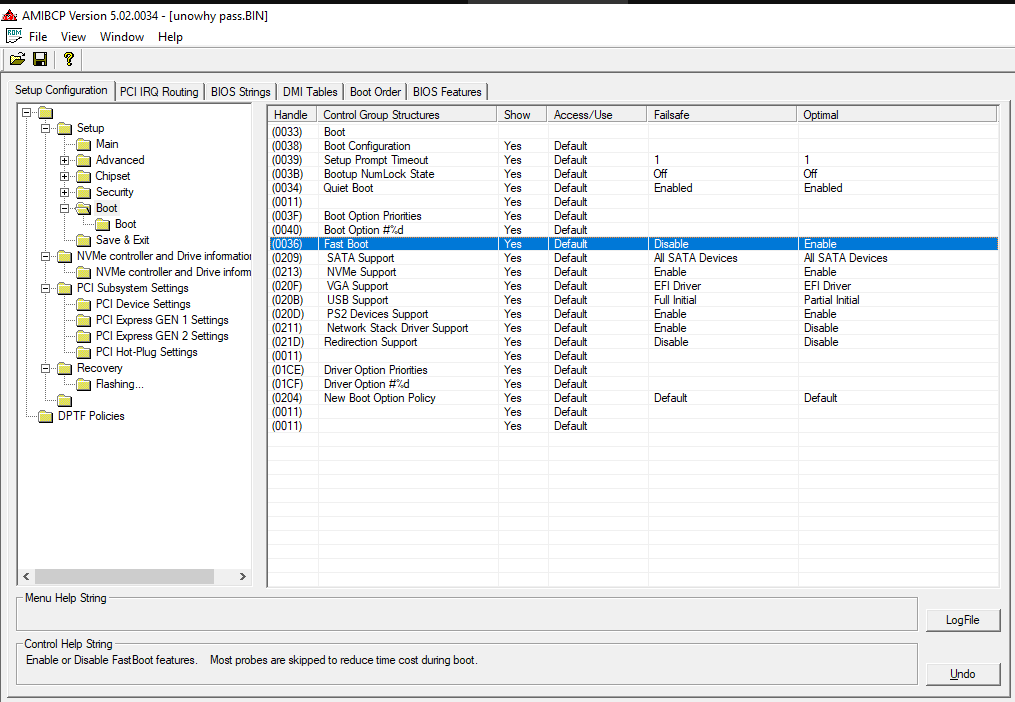Open the View menu

coord(73,37)
